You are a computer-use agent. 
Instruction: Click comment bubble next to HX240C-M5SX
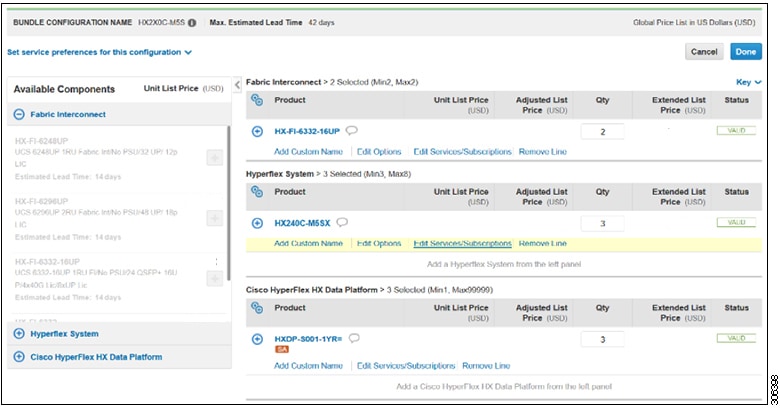pyautogui.click(x=342, y=222)
